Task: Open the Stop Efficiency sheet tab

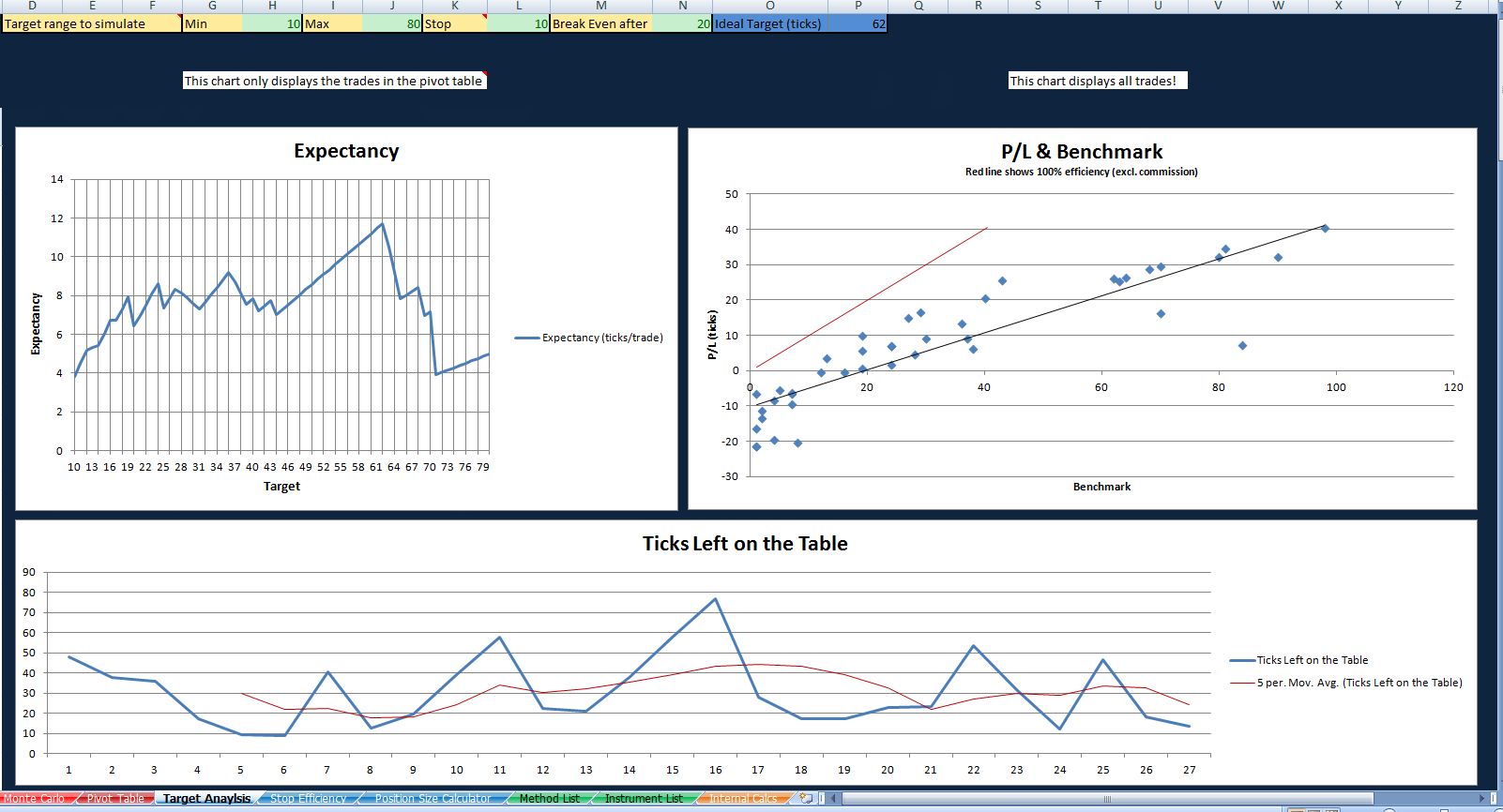Action: 308,799
